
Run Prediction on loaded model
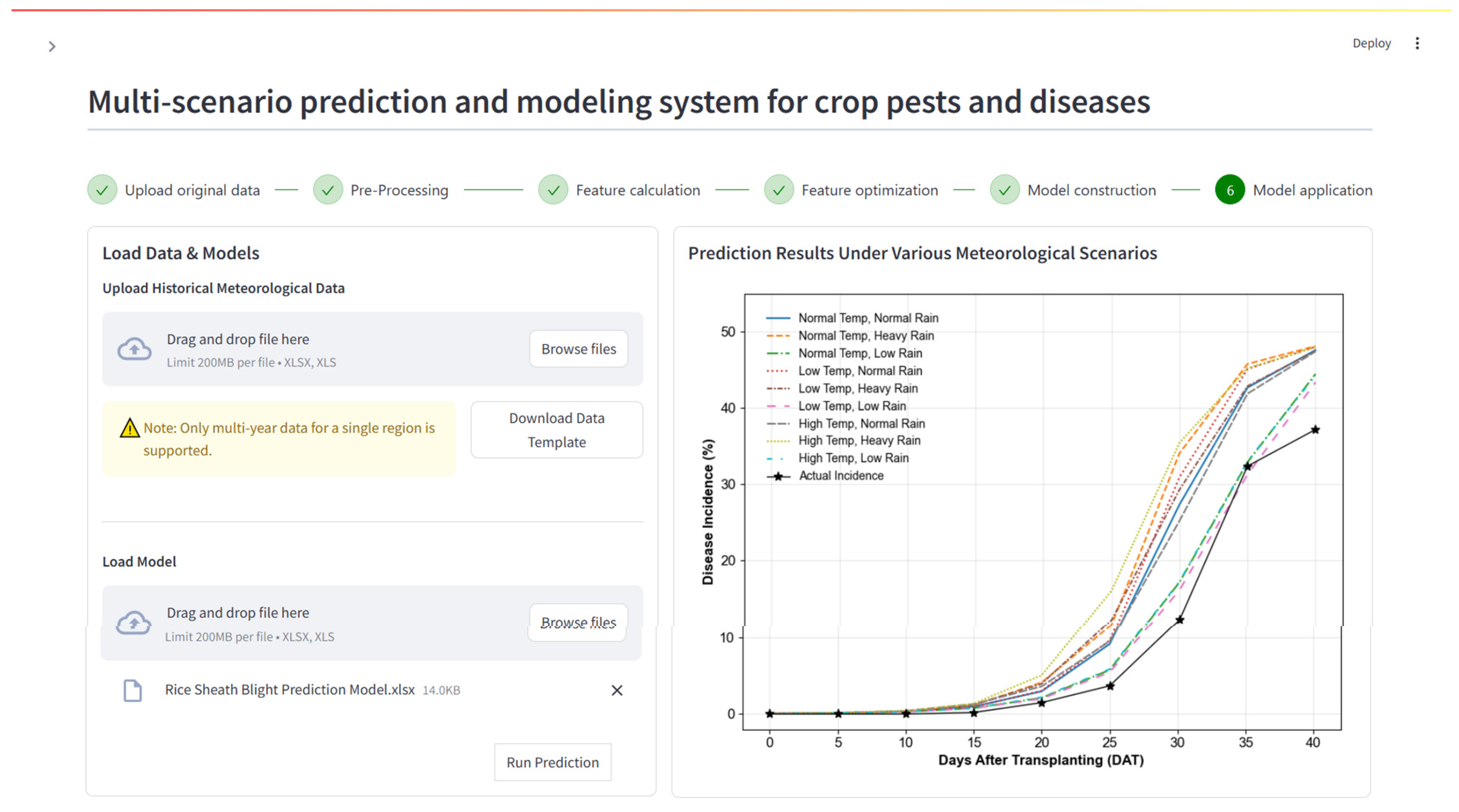552,762
